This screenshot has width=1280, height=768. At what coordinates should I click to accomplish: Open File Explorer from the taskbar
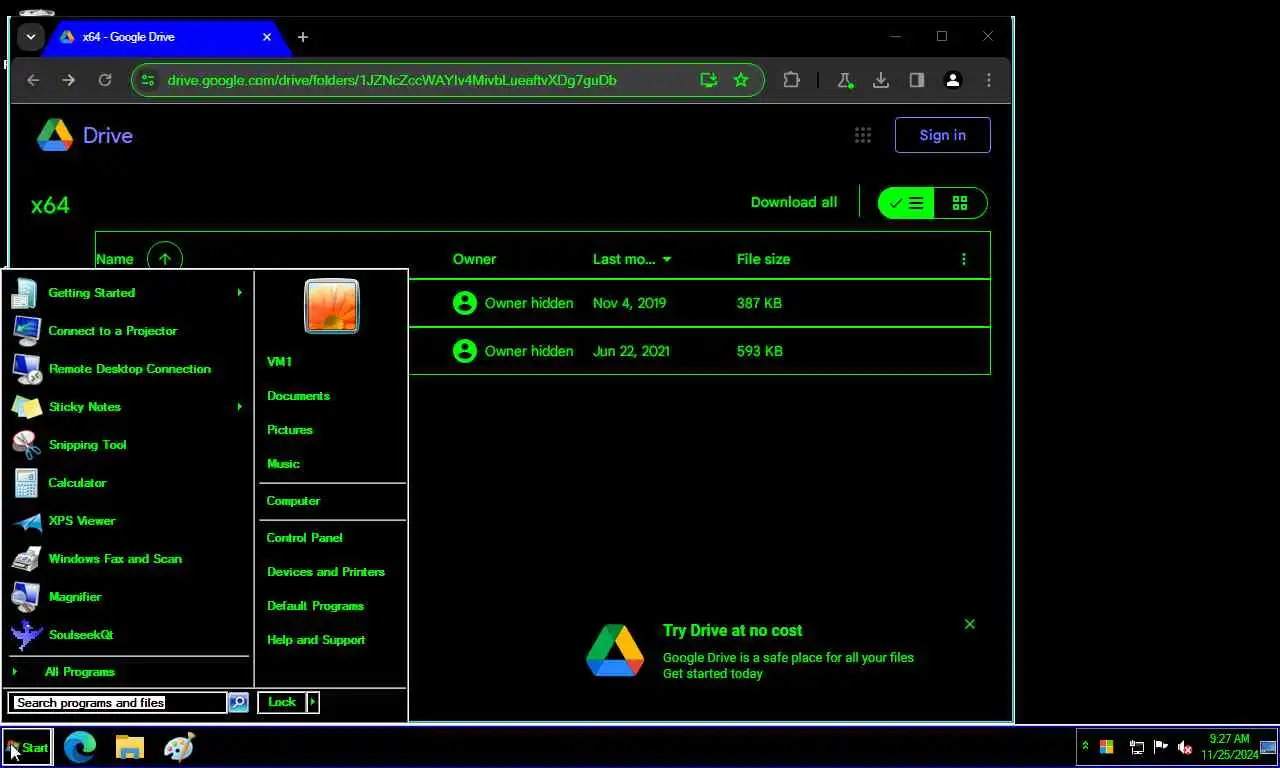click(130, 747)
